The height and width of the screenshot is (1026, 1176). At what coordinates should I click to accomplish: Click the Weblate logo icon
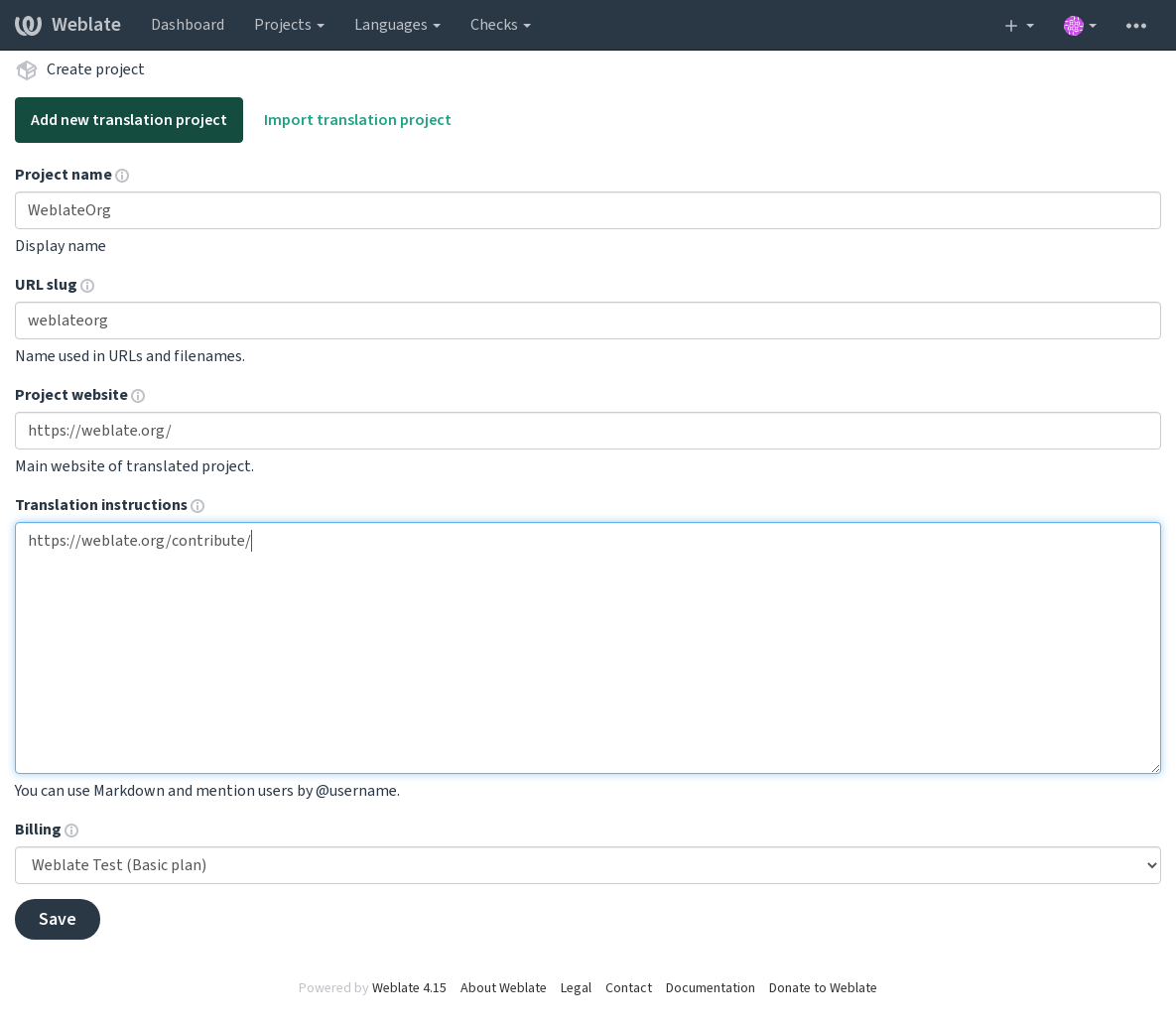pos(28,25)
